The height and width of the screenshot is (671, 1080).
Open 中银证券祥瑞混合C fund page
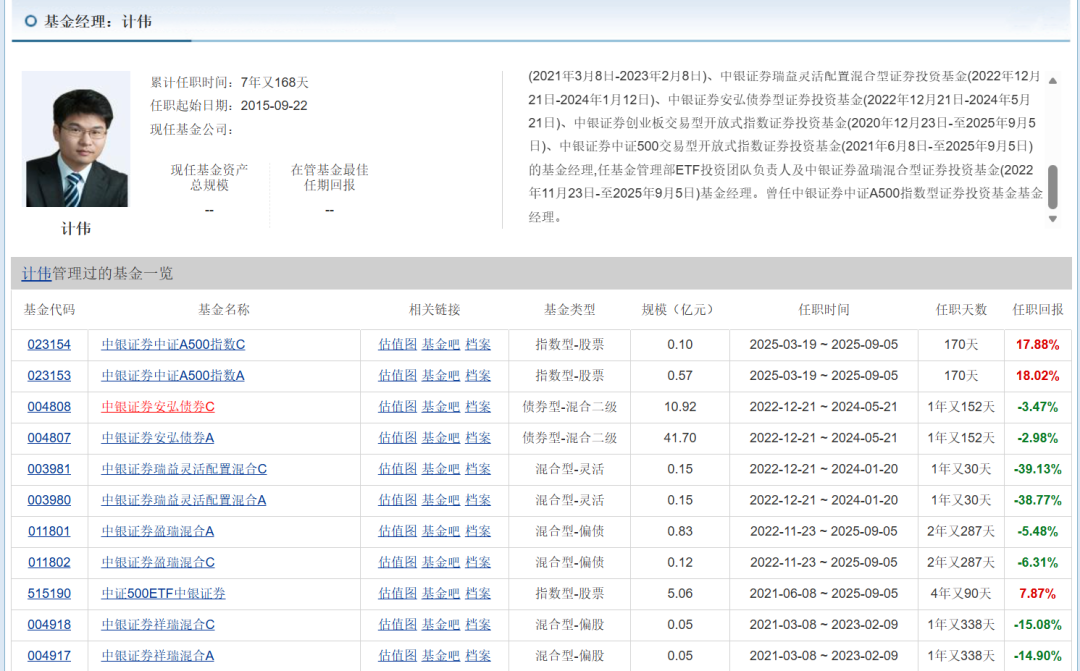pyautogui.click(x=158, y=625)
